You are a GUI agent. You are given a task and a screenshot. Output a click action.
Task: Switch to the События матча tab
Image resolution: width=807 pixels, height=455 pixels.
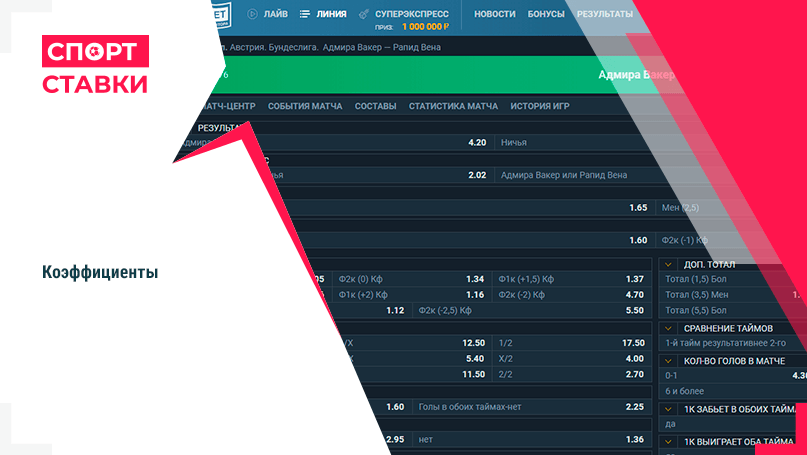coord(305,106)
